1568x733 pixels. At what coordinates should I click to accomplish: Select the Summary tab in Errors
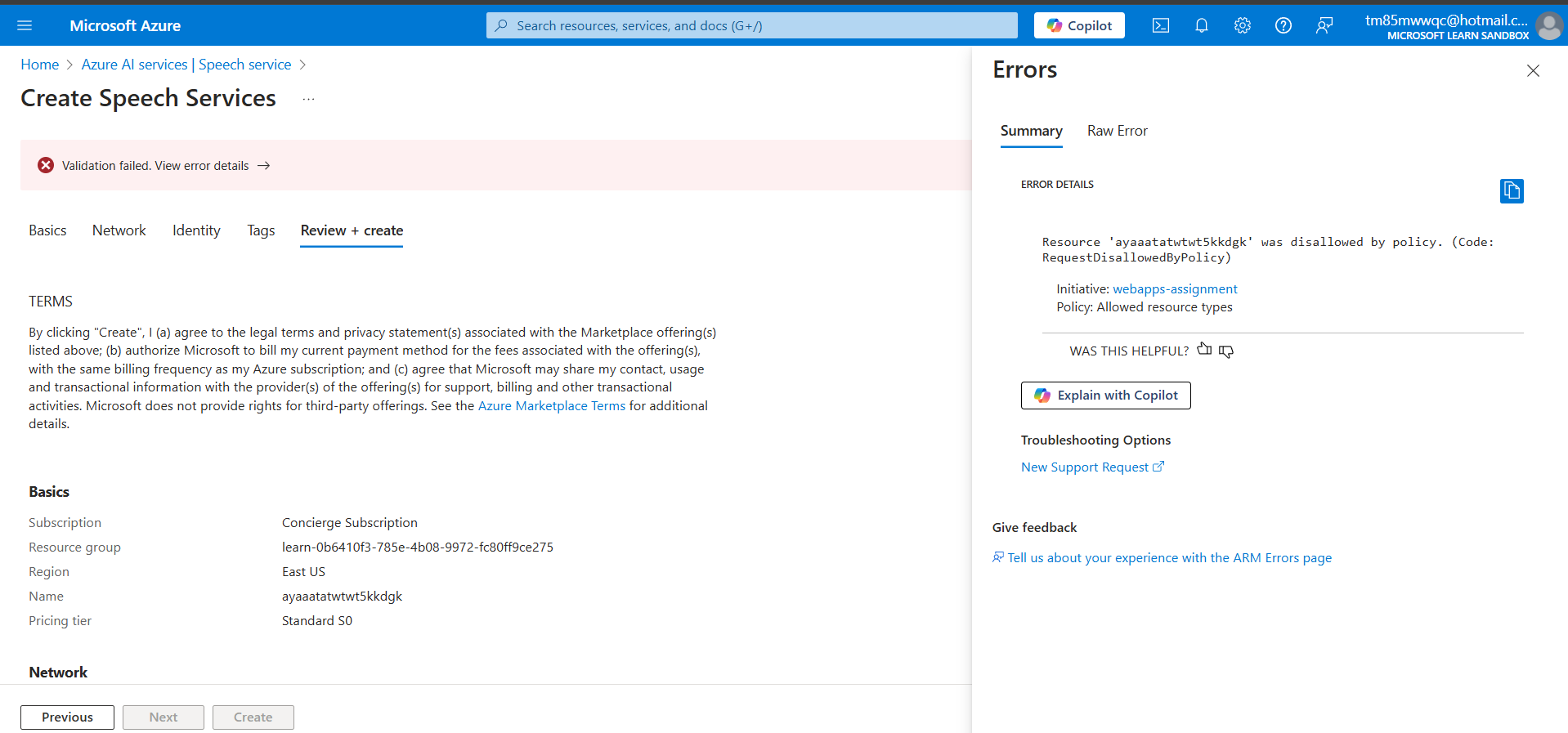(x=1031, y=131)
